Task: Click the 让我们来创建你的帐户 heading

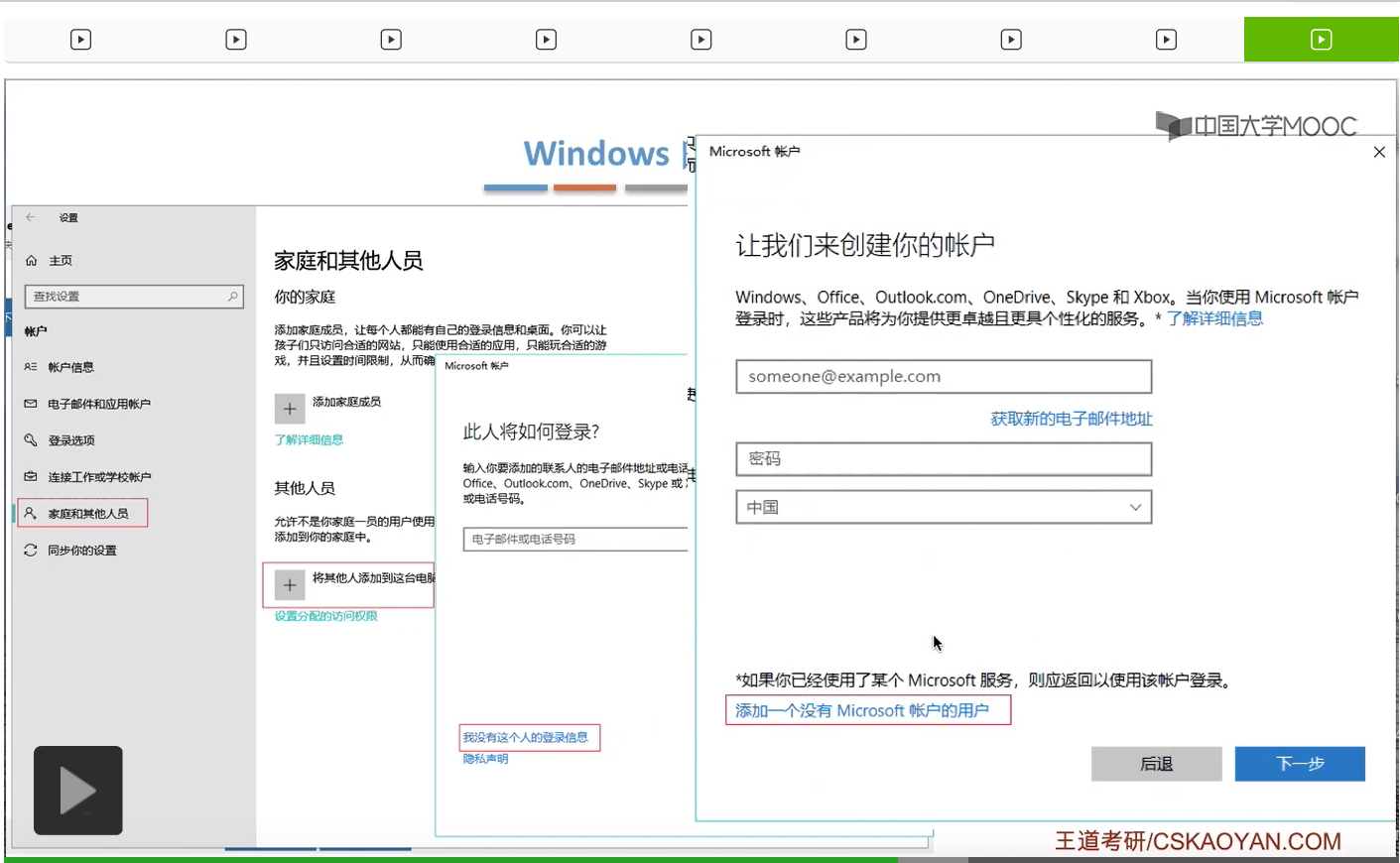Action: 865,245
